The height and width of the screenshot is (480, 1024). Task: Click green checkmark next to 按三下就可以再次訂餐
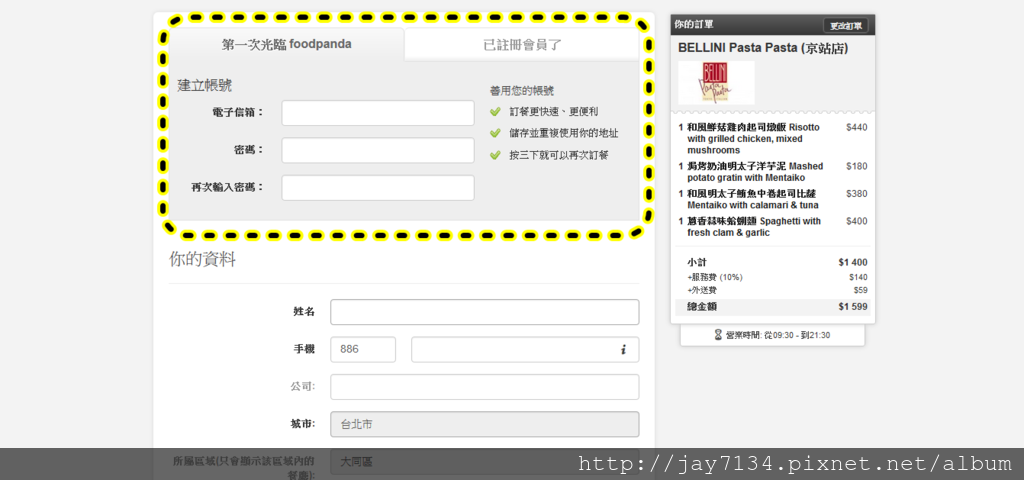click(496, 155)
